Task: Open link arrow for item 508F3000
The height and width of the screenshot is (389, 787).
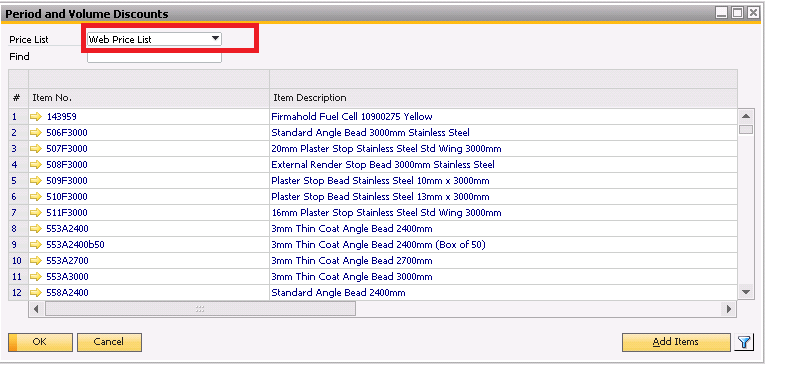Action: click(x=36, y=165)
